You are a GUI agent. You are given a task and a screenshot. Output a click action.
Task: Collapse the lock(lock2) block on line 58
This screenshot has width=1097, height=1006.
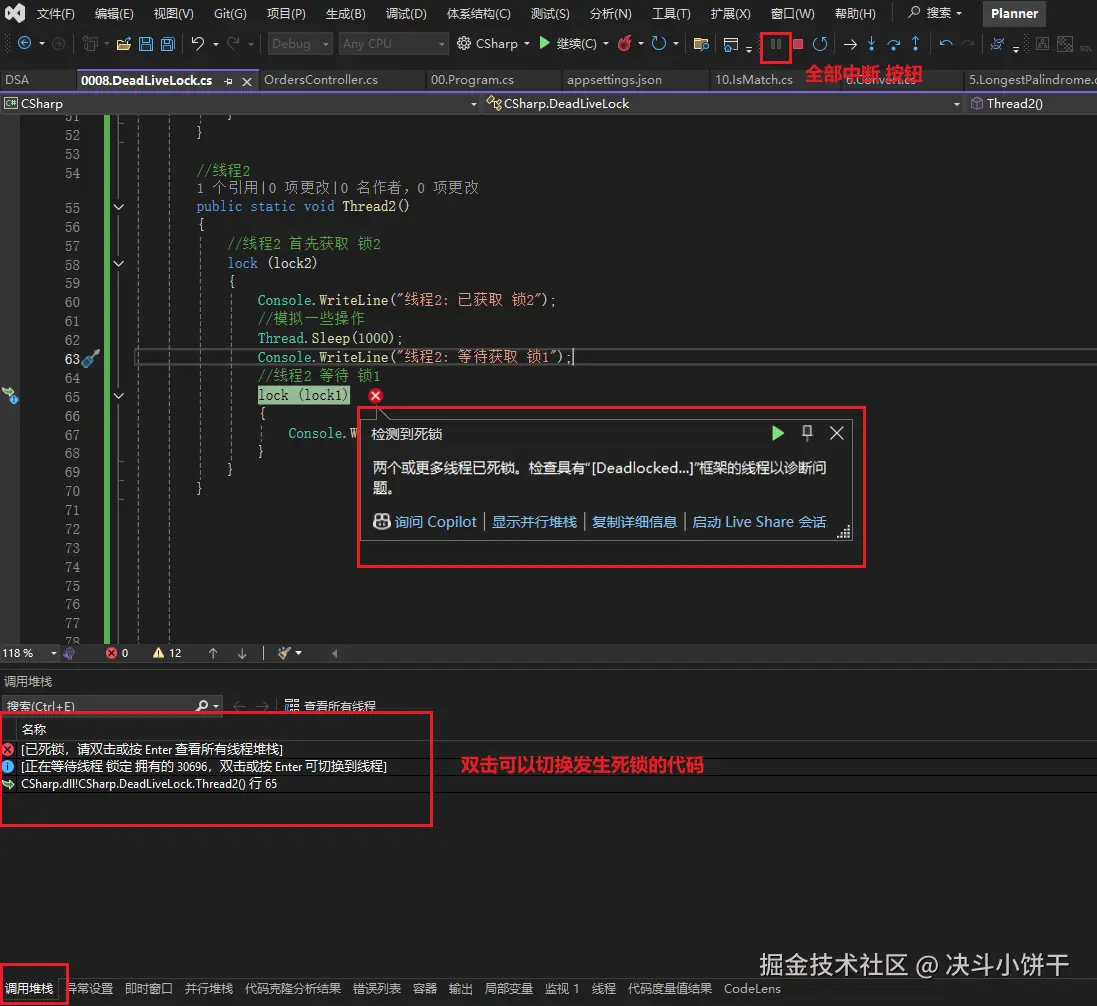(119, 264)
